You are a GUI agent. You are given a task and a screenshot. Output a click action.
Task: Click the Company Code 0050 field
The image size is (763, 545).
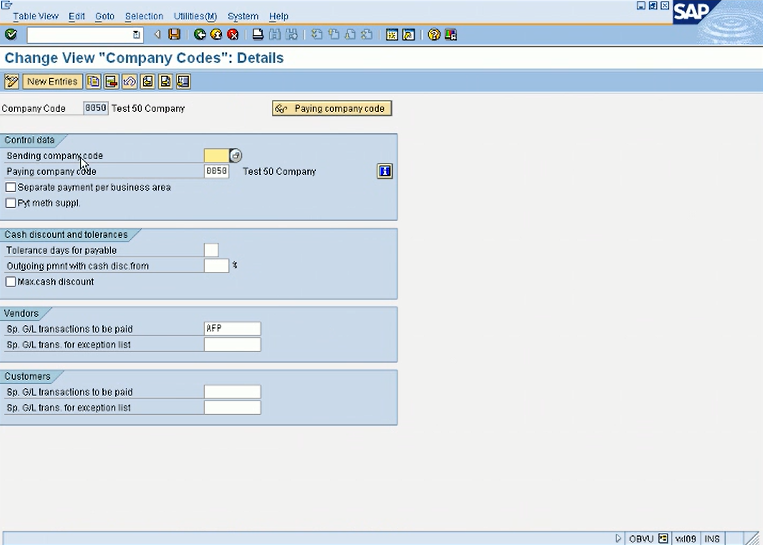[95, 108]
